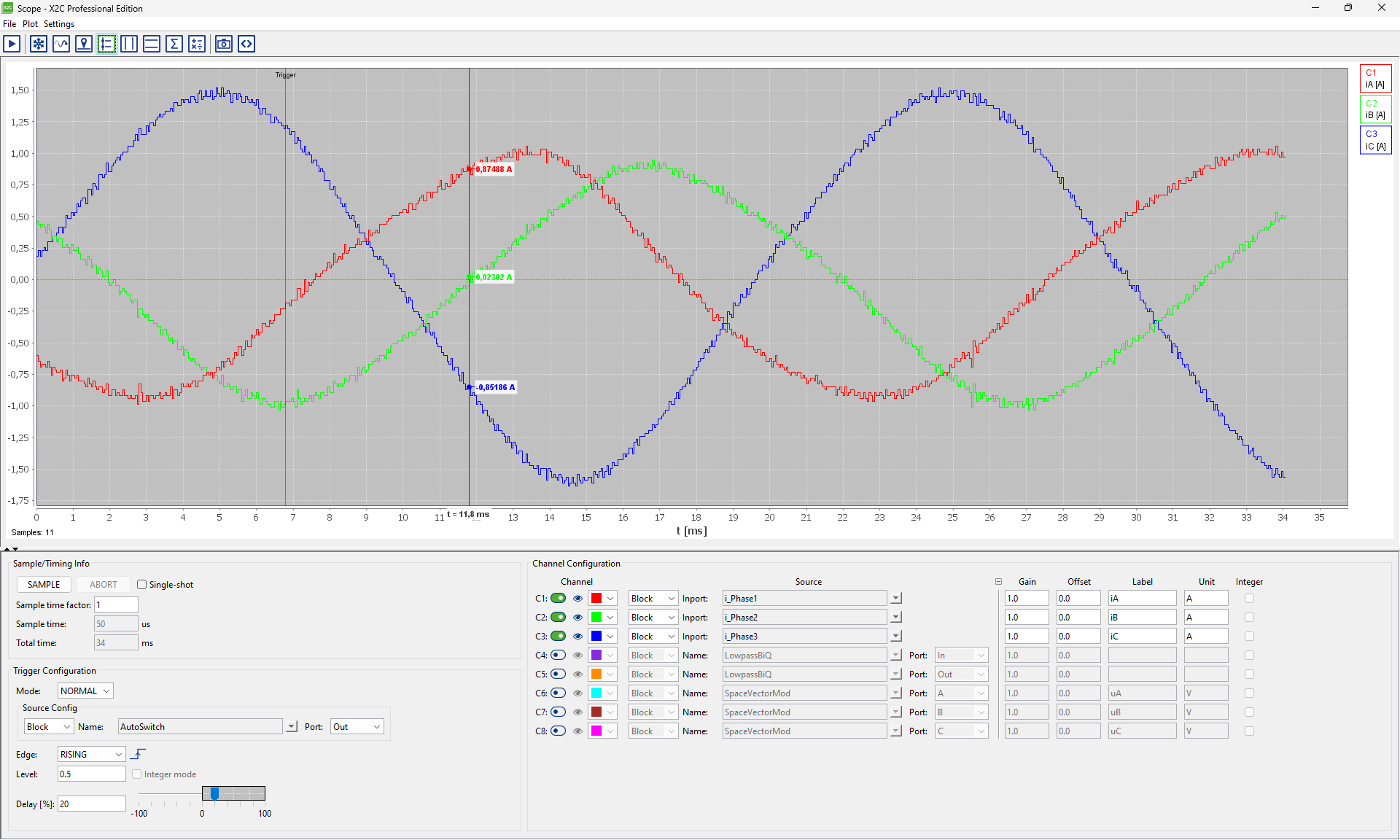Open the Settings menu

pos(59,24)
